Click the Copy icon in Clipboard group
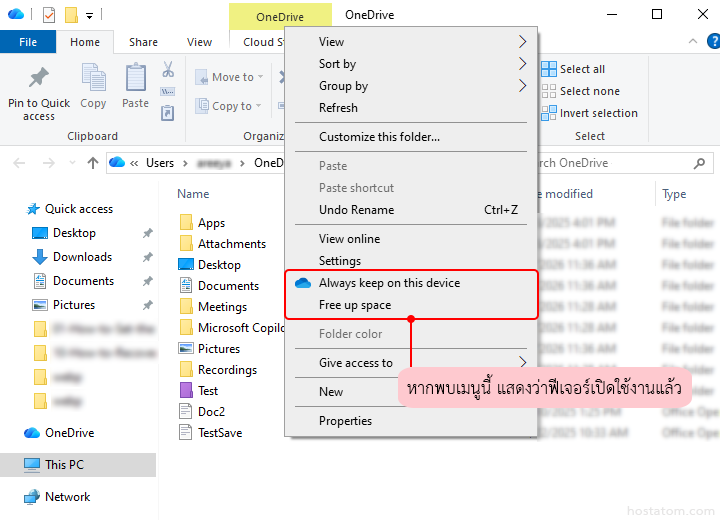 coord(93,77)
